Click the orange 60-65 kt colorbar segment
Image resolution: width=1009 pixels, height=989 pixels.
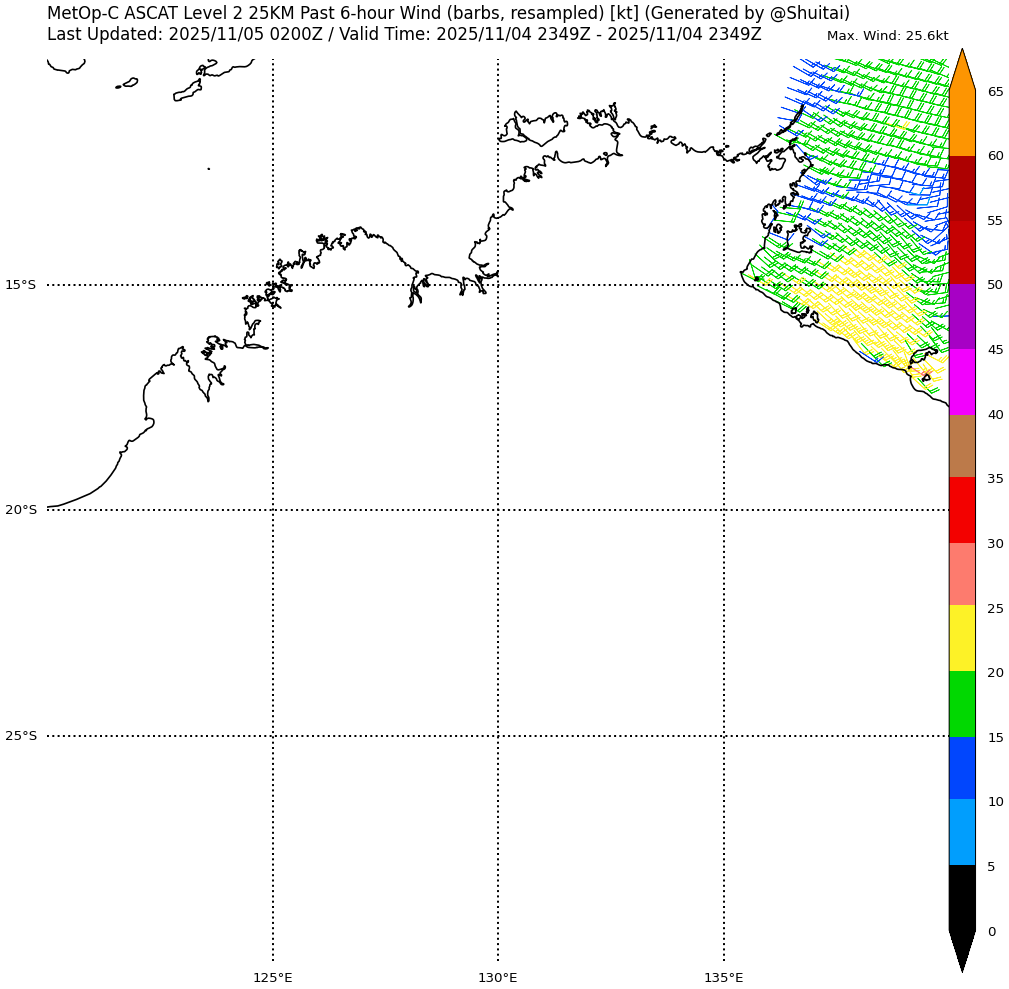pos(962,123)
